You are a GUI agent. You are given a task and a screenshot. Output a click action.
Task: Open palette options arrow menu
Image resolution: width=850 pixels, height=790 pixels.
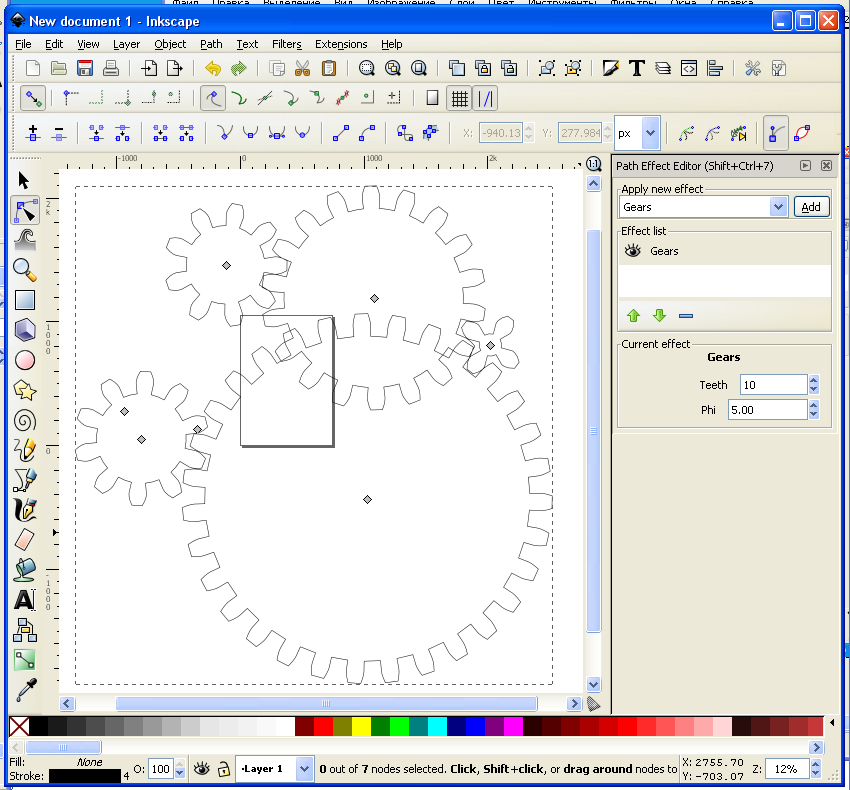pos(832,723)
